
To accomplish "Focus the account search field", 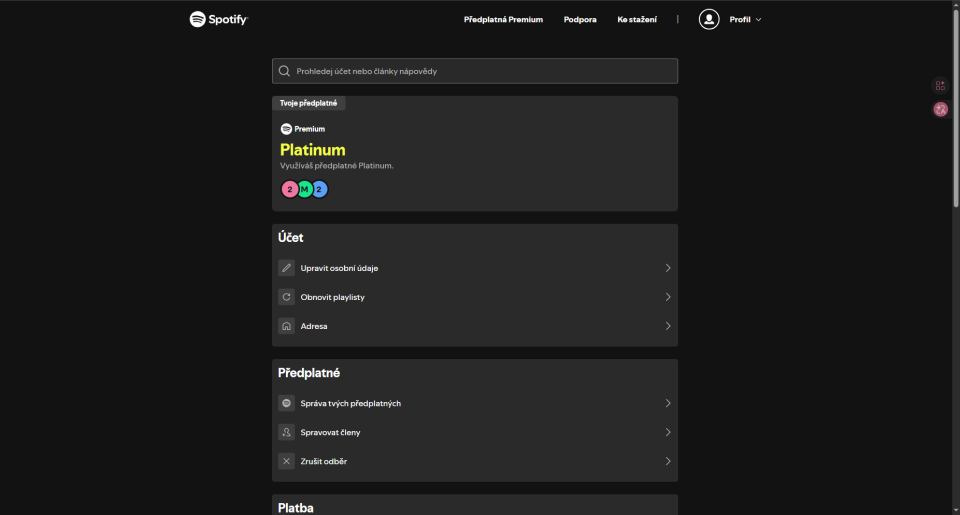I will pos(474,71).
